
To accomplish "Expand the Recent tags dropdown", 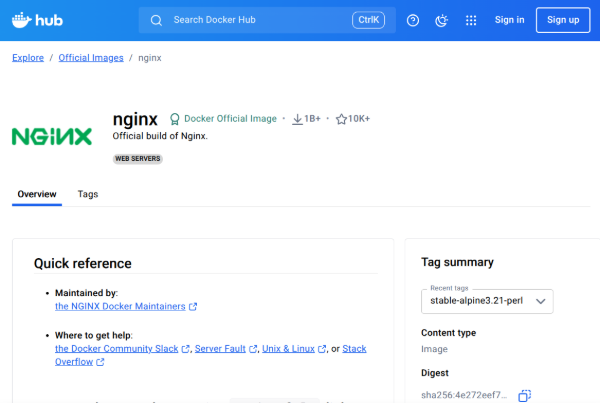I will coord(487,300).
